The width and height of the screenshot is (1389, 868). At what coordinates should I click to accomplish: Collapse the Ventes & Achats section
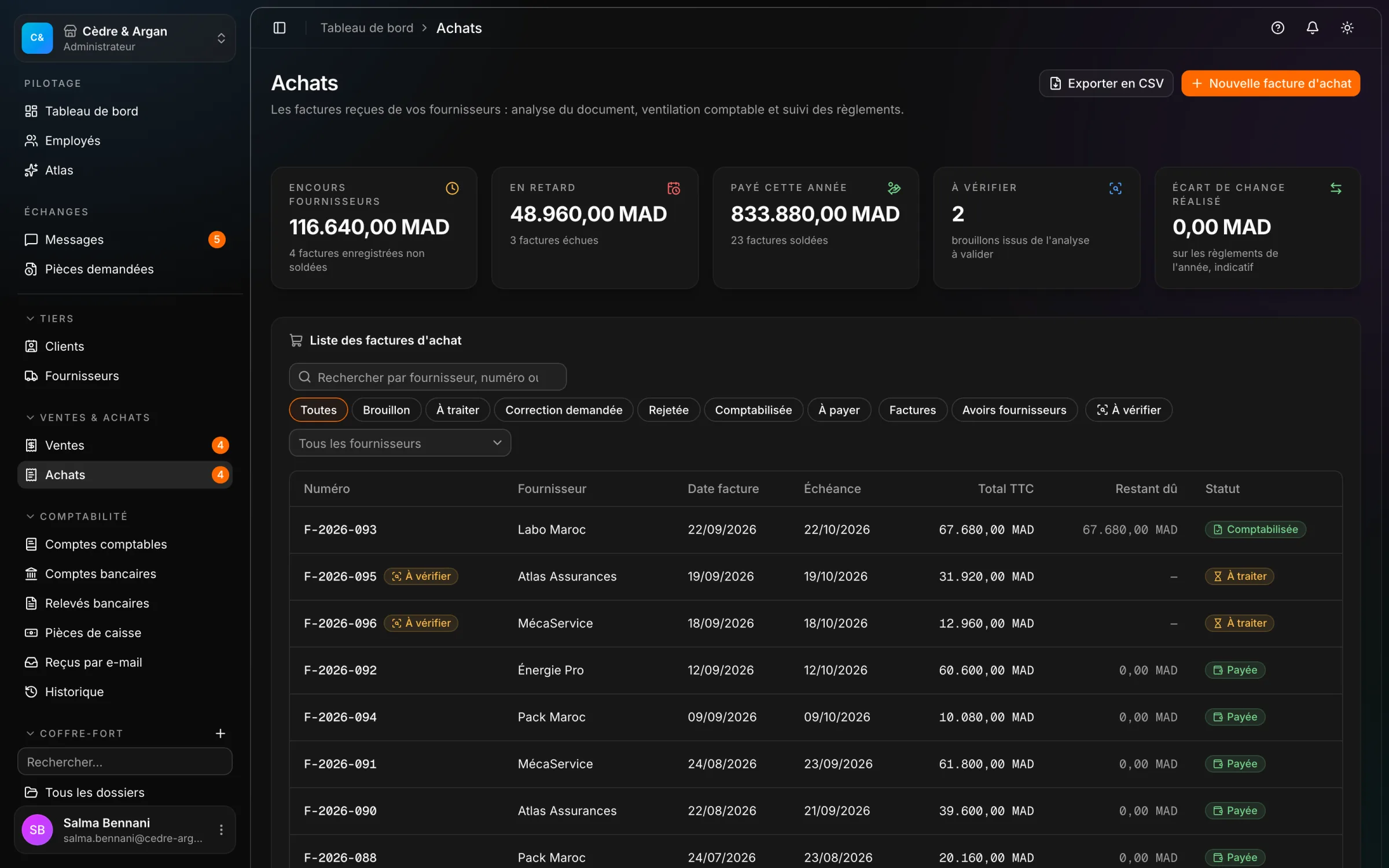click(x=88, y=418)
